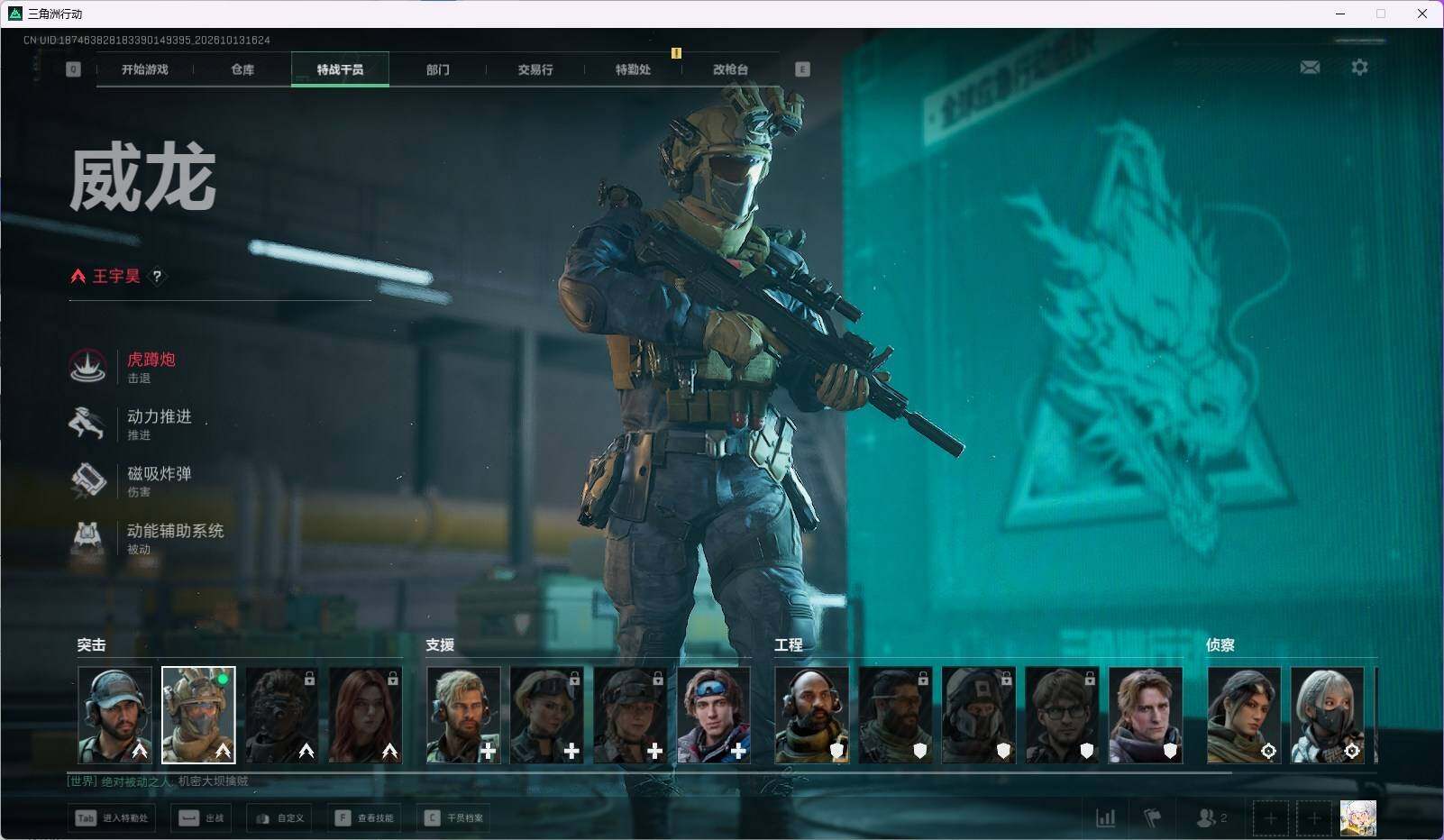
Task: Click the question mark beside 王宇昊
Action: pos(157,277)
